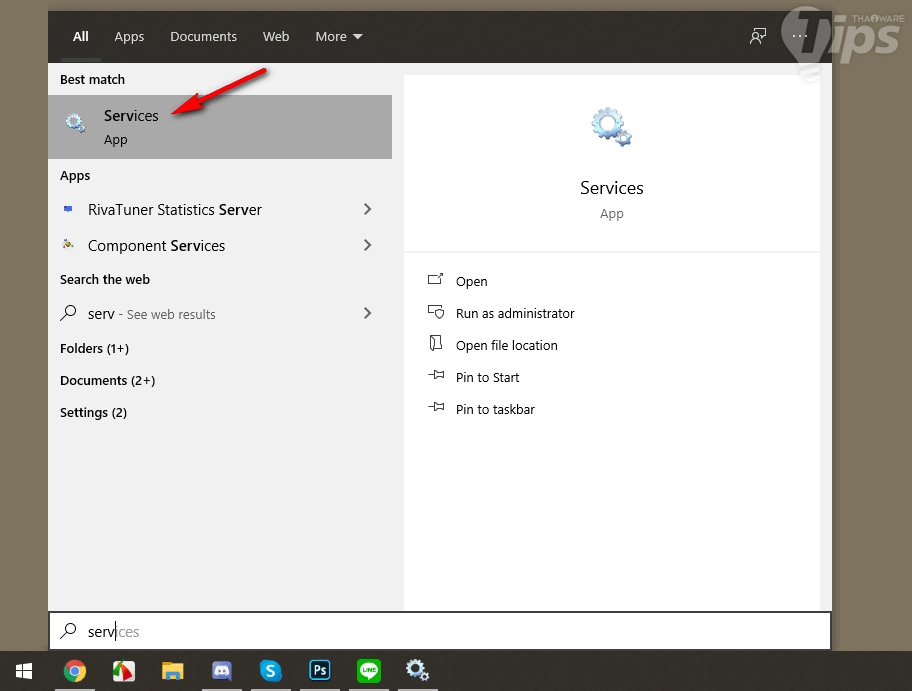Click in the search box with 'services'

pos(440,631)
